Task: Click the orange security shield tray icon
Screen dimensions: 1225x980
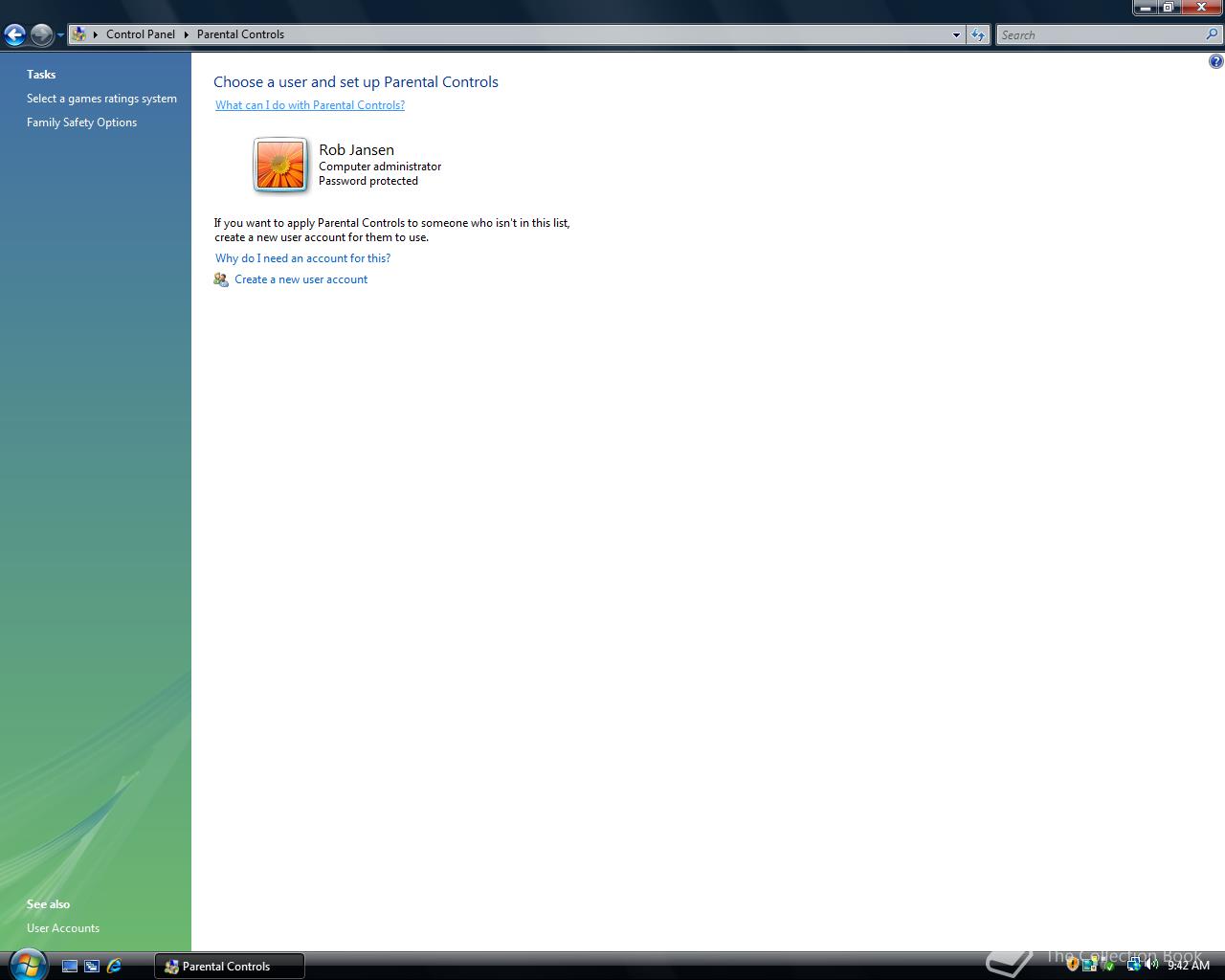Action: [1073, 964]
